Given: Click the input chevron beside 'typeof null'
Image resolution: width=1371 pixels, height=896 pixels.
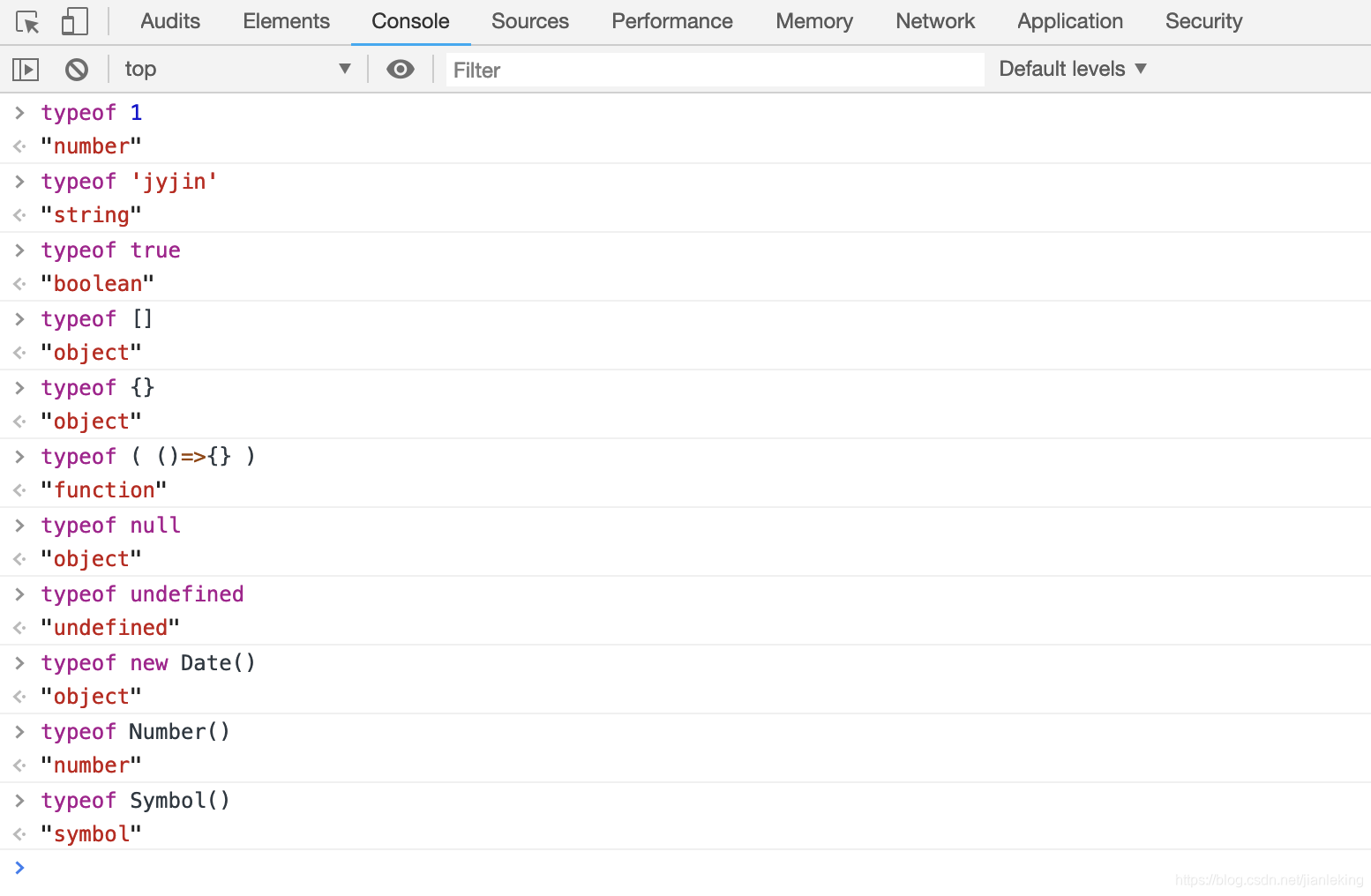Looking at the screenshot, I should pos(19,526).
